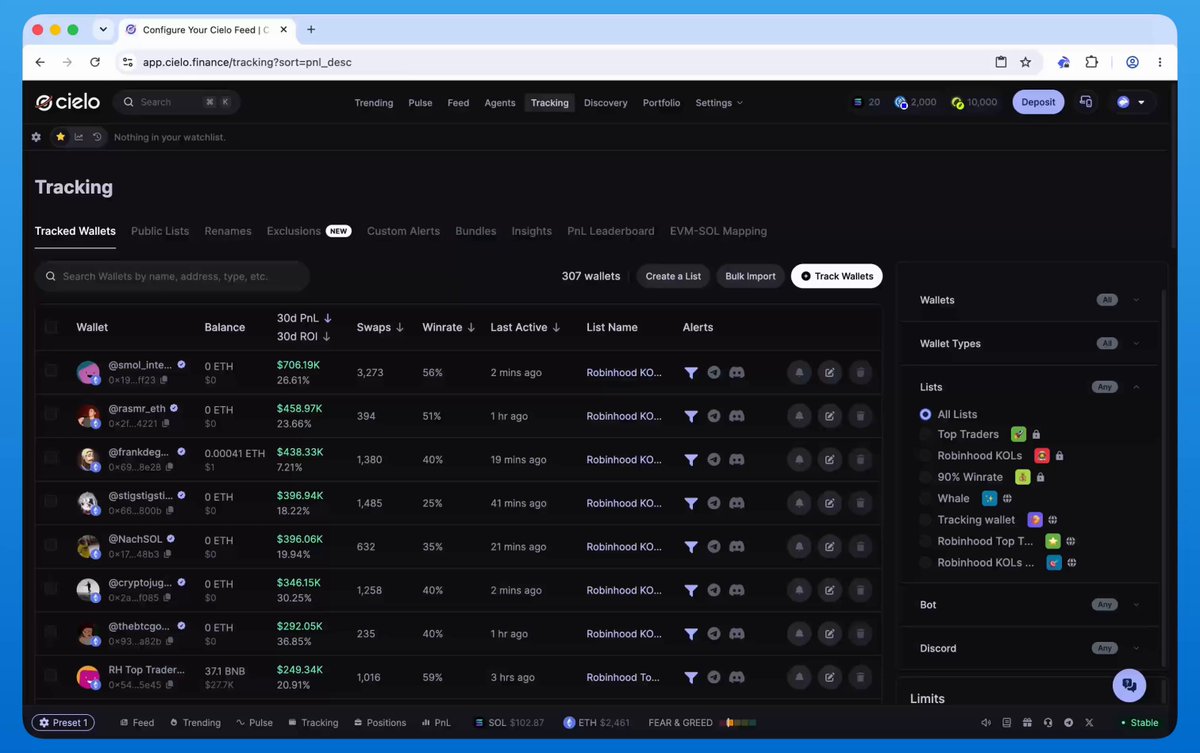Open the Settings dropdown in top navigation
1200x753 pixels.
click(719, 103)
